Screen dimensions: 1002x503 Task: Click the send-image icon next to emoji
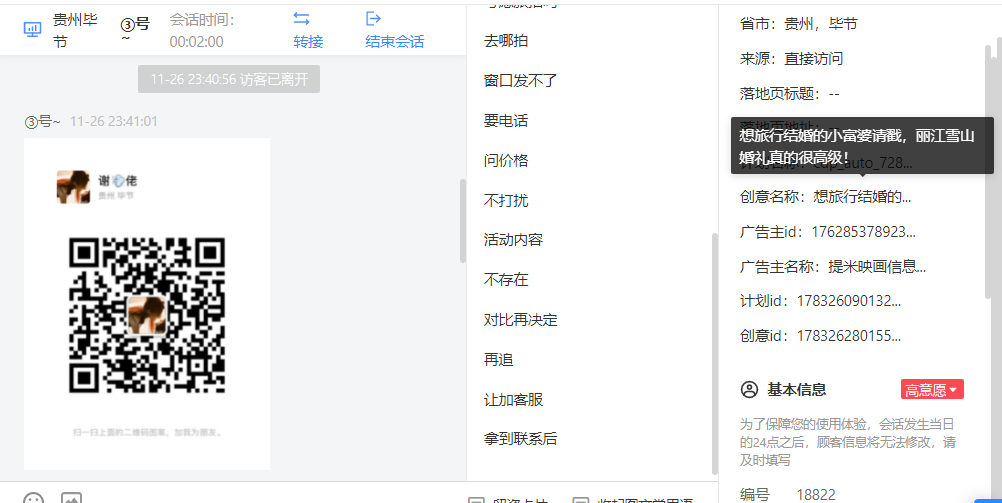[71, 498]
